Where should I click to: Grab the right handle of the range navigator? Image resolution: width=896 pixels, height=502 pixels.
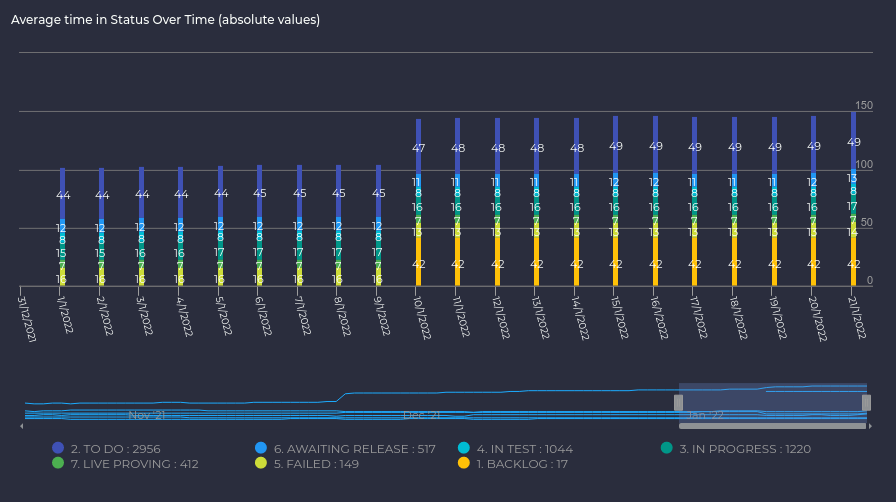866,403
